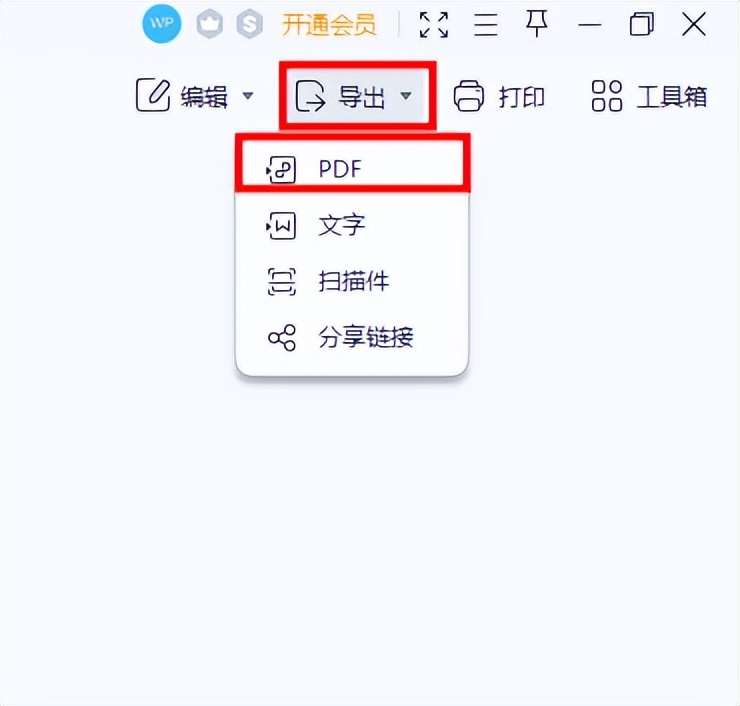Click the share nodes icon

pyautogui.click(x=282, y=338)
